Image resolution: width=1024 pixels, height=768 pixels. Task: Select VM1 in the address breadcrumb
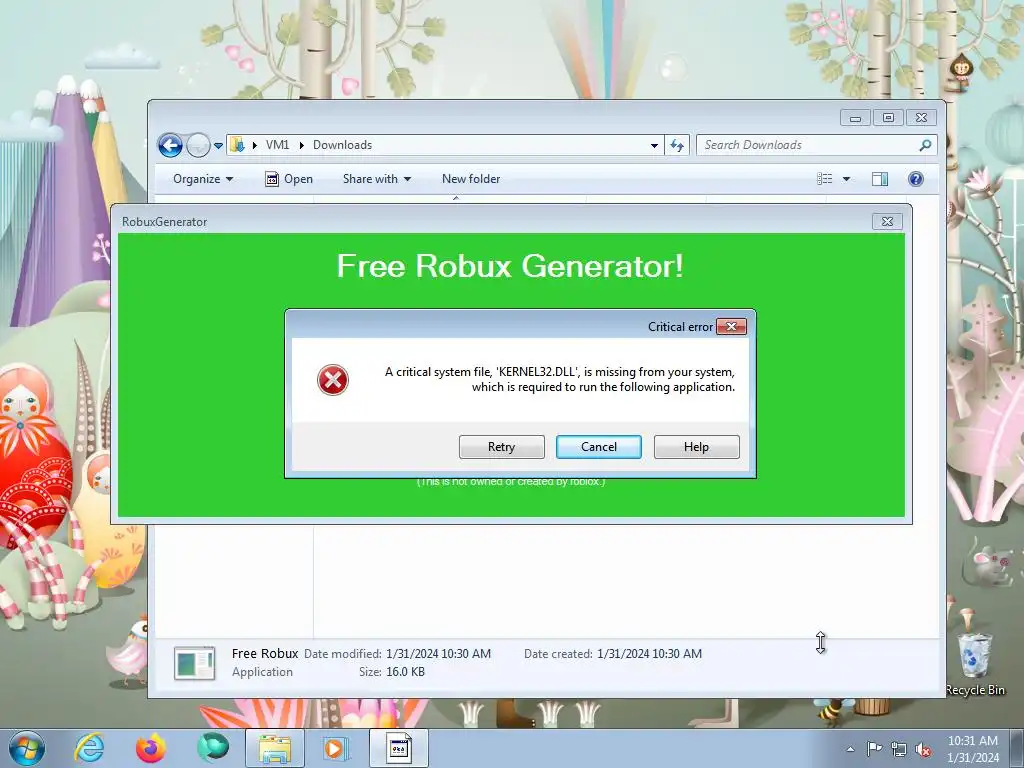click(277, 145)
